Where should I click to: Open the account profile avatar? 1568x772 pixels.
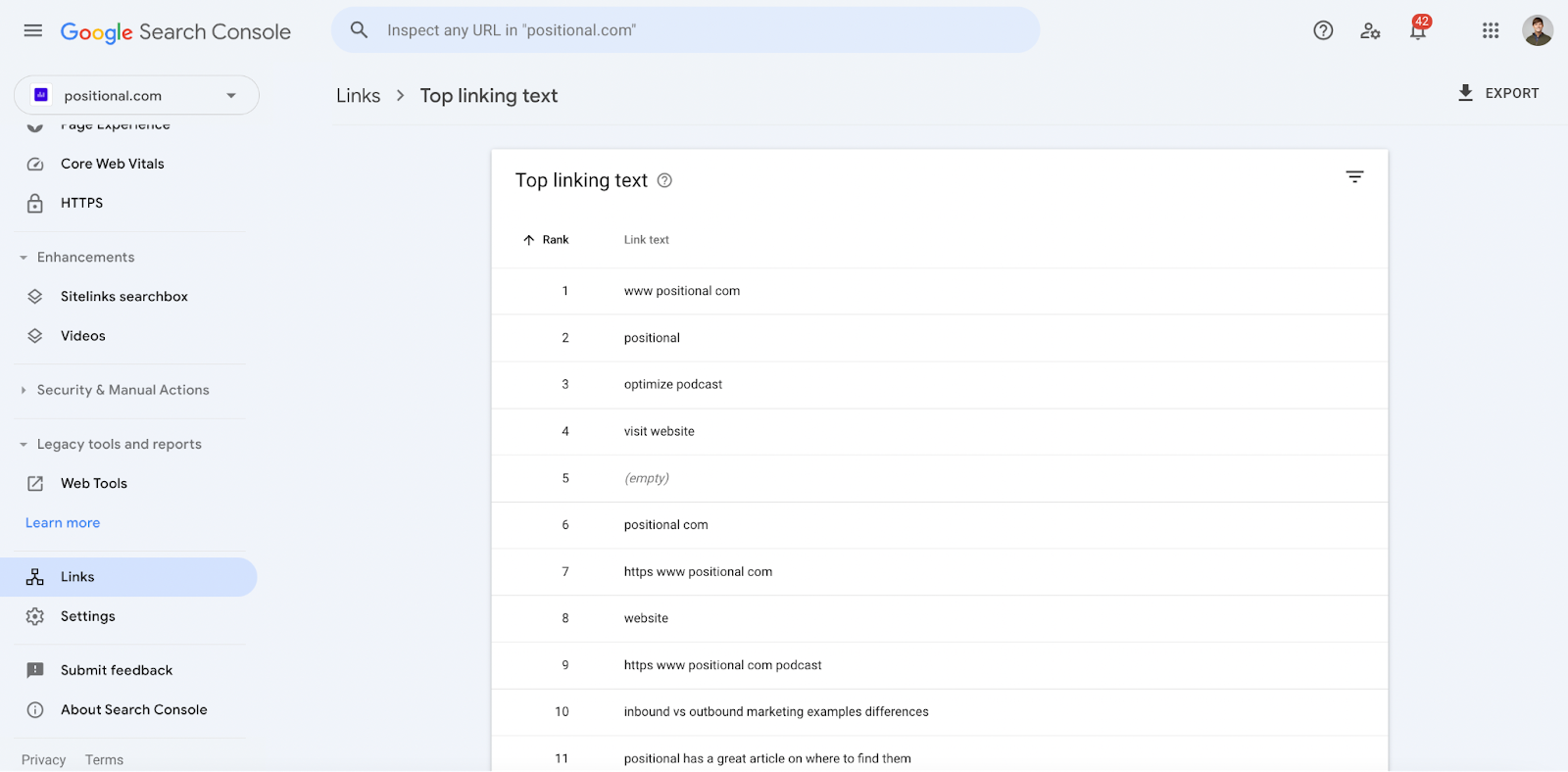coord(1538,30)
